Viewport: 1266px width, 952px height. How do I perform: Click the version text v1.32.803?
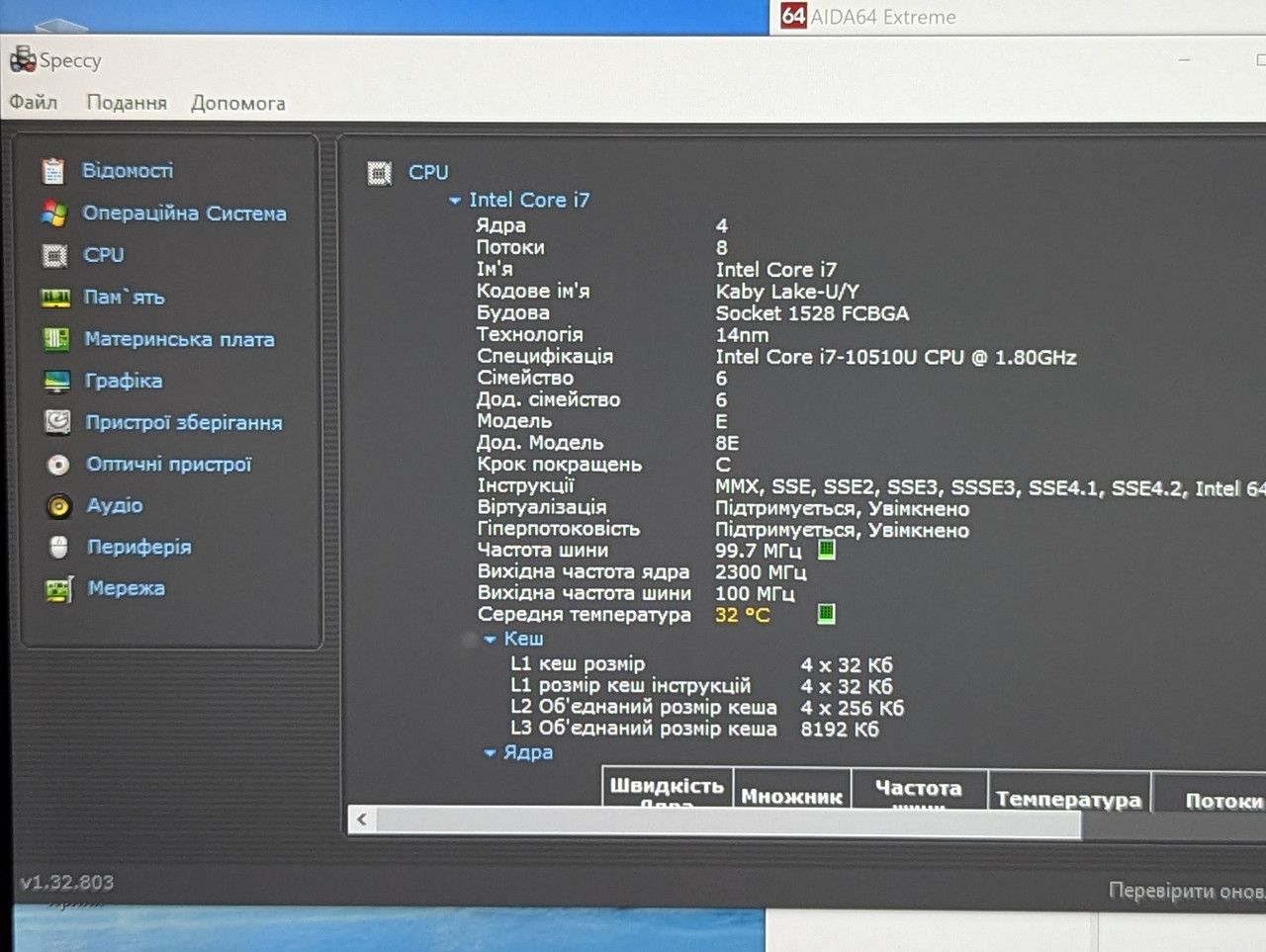point(67,882)
